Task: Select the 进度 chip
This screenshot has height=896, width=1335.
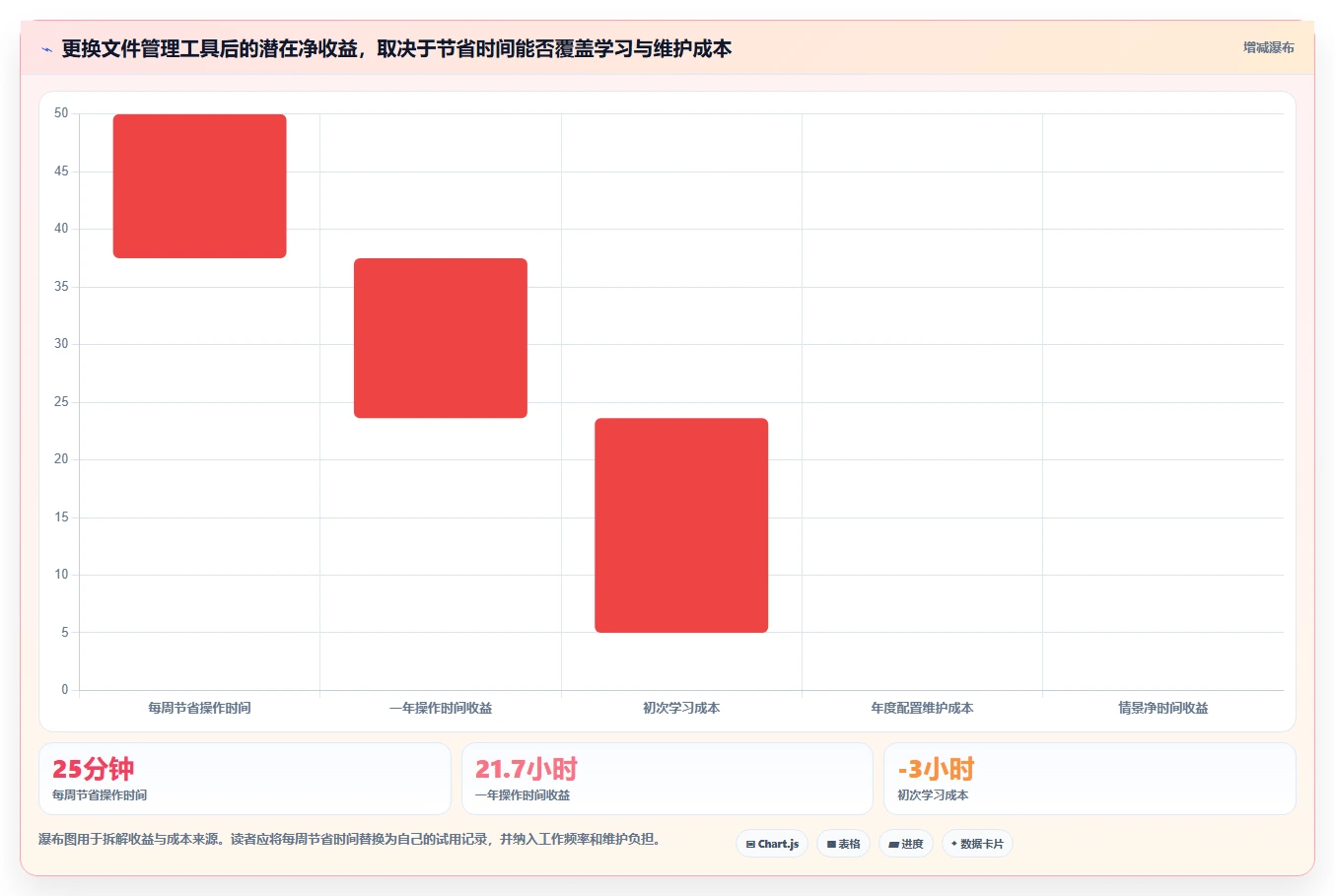Action: [x=905, y=844]
